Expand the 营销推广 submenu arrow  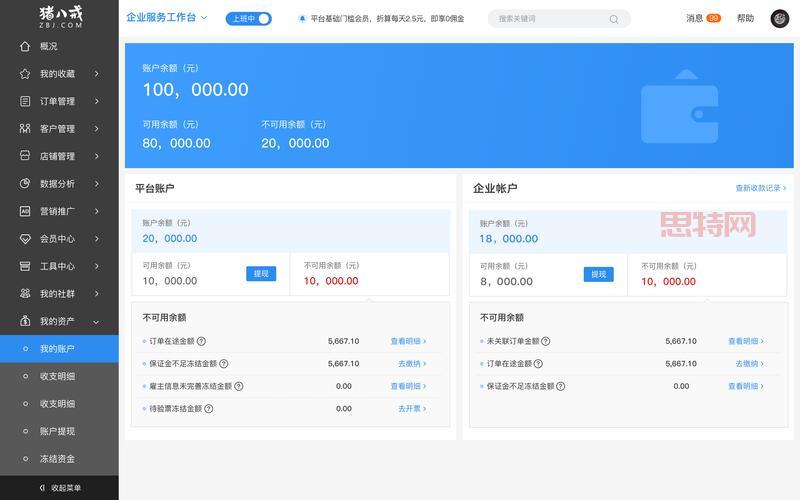[96, 211]
